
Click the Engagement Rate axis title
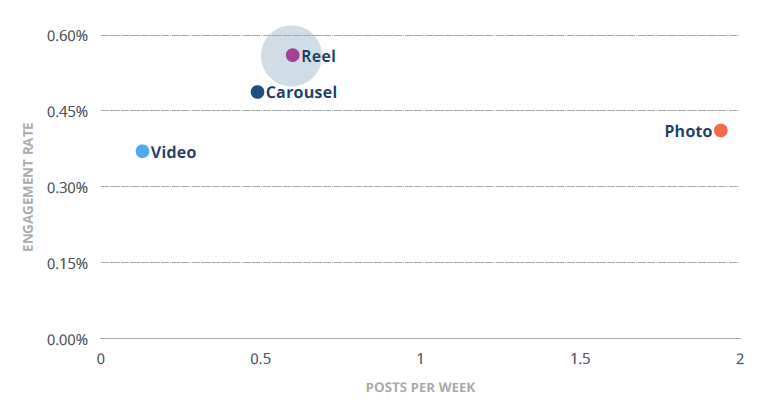pyautogui.click(x=28, y=187)
